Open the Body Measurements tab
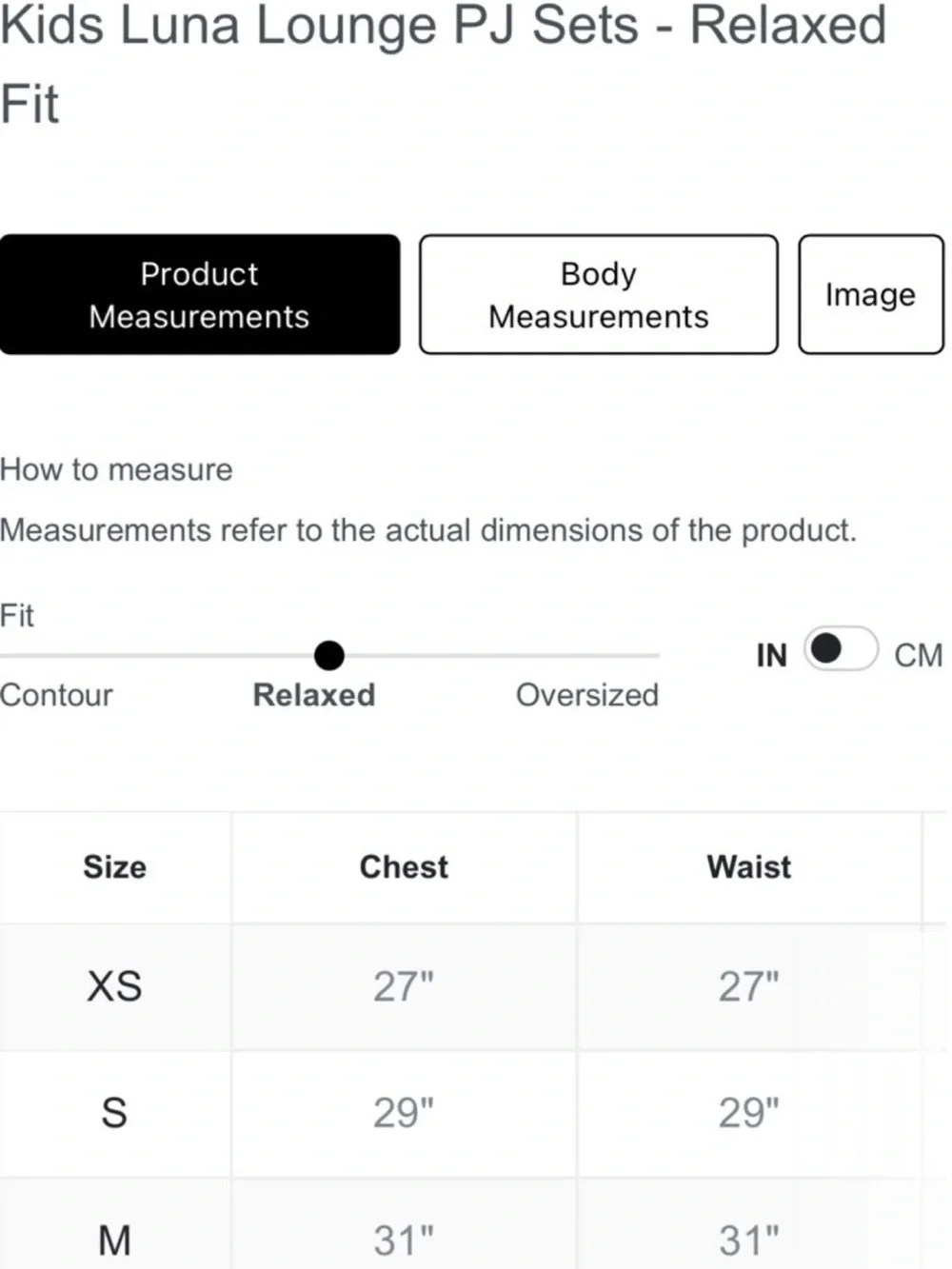Viewport: 952px width, 1269px height. point(599,295)
